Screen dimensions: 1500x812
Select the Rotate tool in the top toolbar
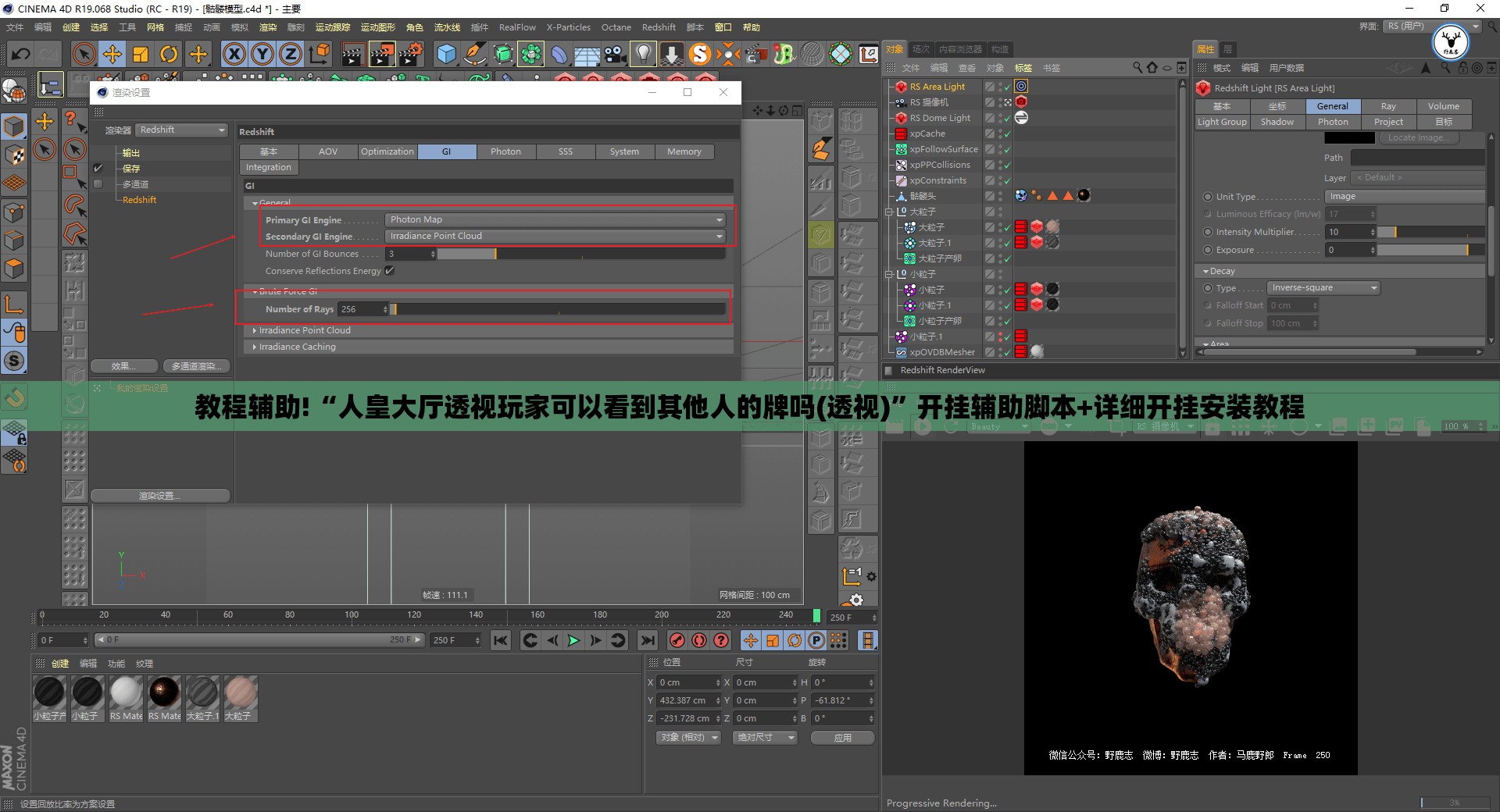169,54
